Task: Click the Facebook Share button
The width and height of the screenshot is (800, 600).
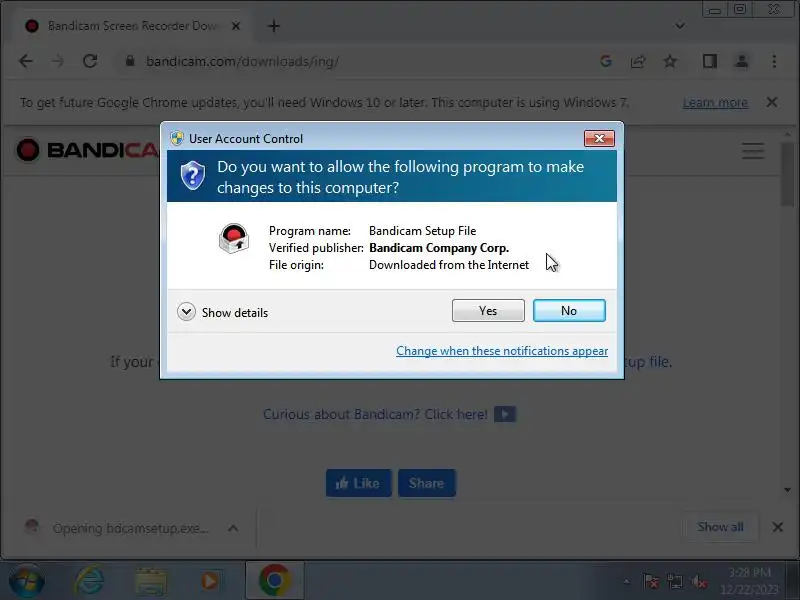Action: click(x=427, y=483)
